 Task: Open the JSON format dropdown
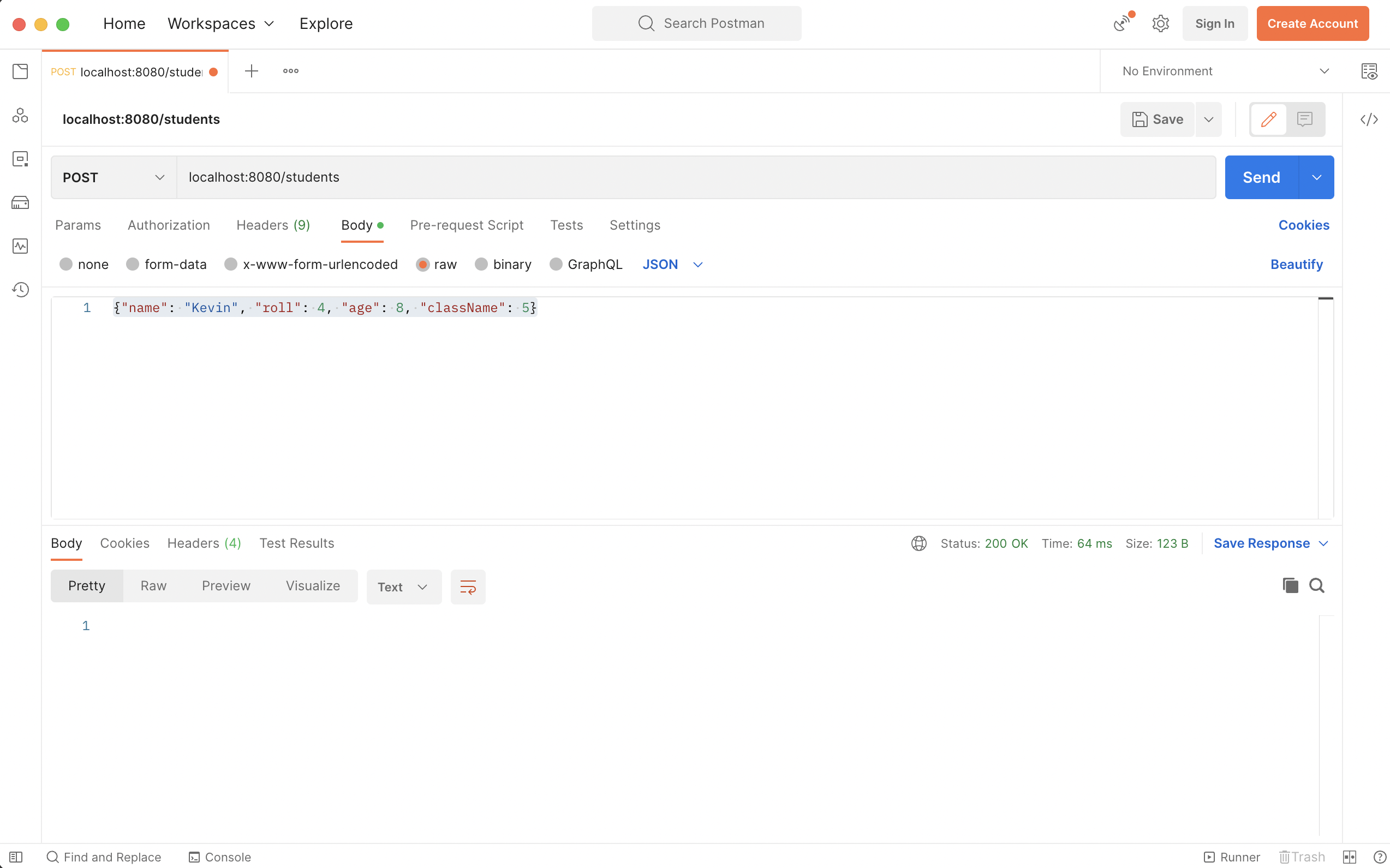672,264
